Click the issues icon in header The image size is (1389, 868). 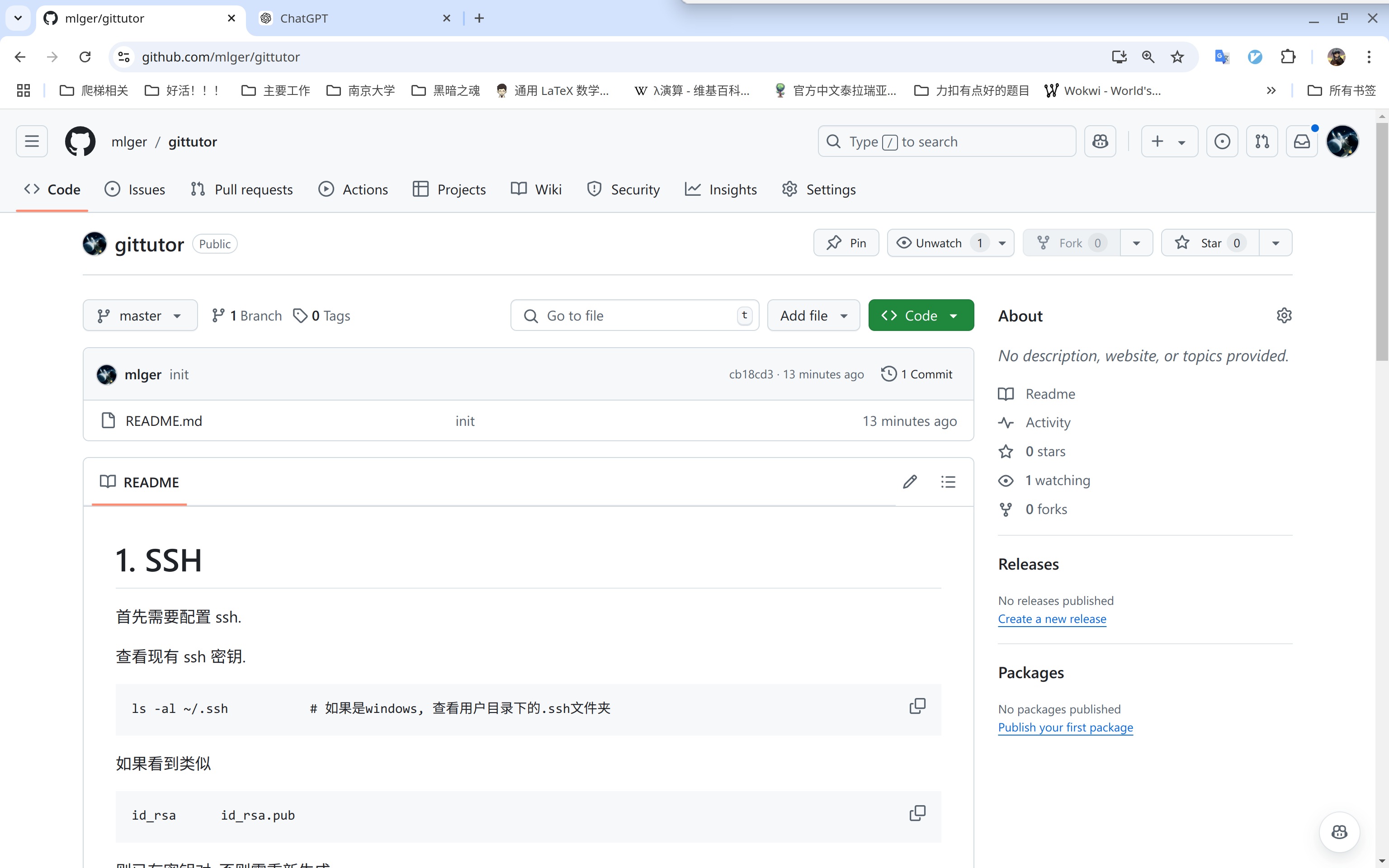(1222, 141)
